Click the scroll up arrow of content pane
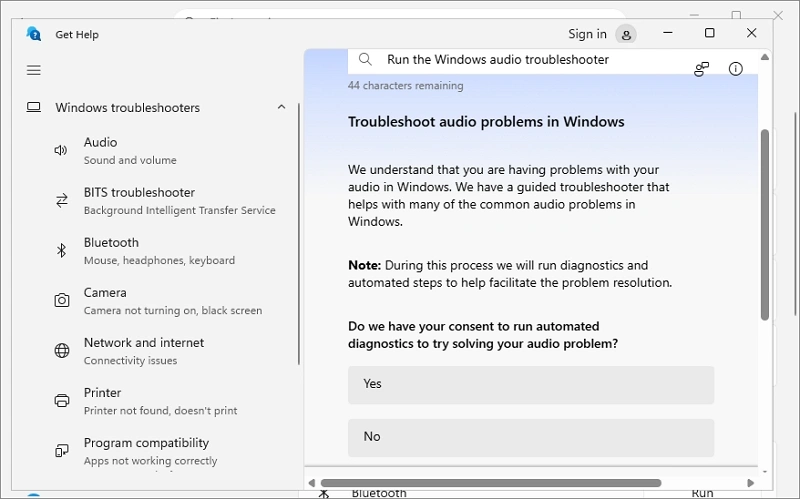This screenshot has height=499, width=800. 764,57
